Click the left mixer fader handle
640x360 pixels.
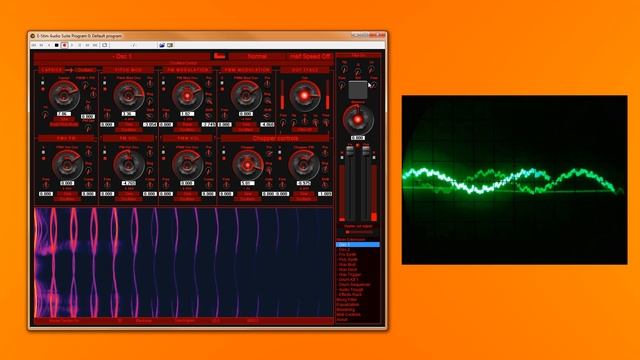click(x=350, y=151)
